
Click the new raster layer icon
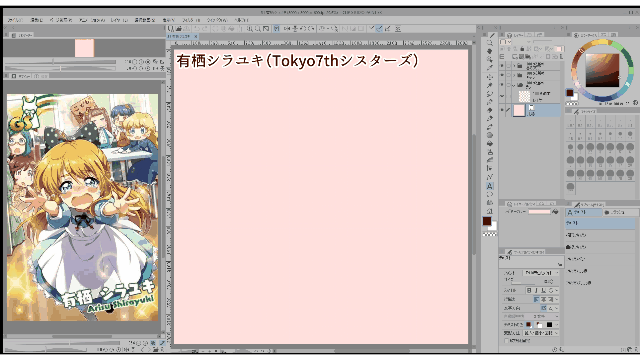(514, 57)
